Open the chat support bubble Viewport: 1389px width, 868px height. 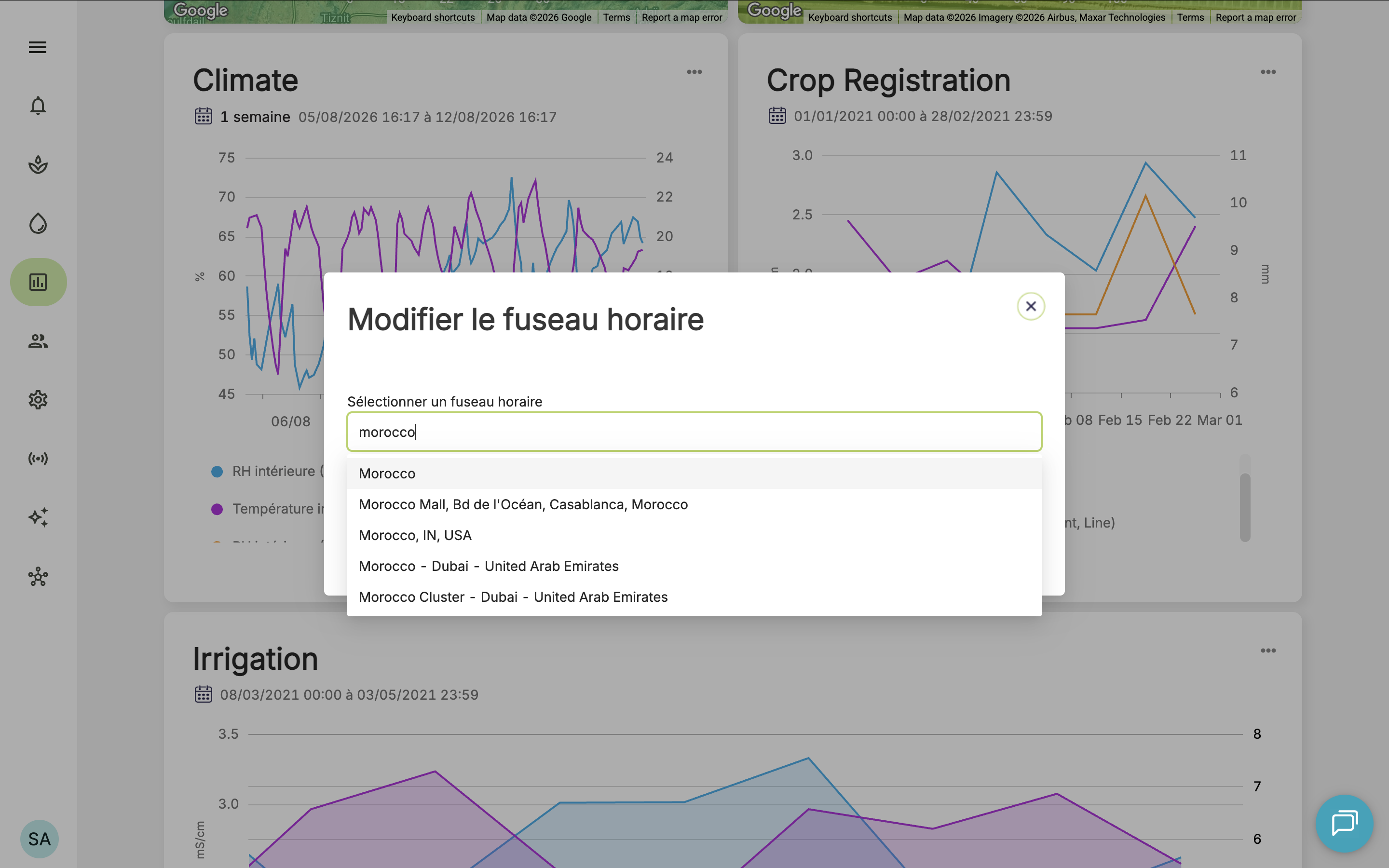[1344, 823]
